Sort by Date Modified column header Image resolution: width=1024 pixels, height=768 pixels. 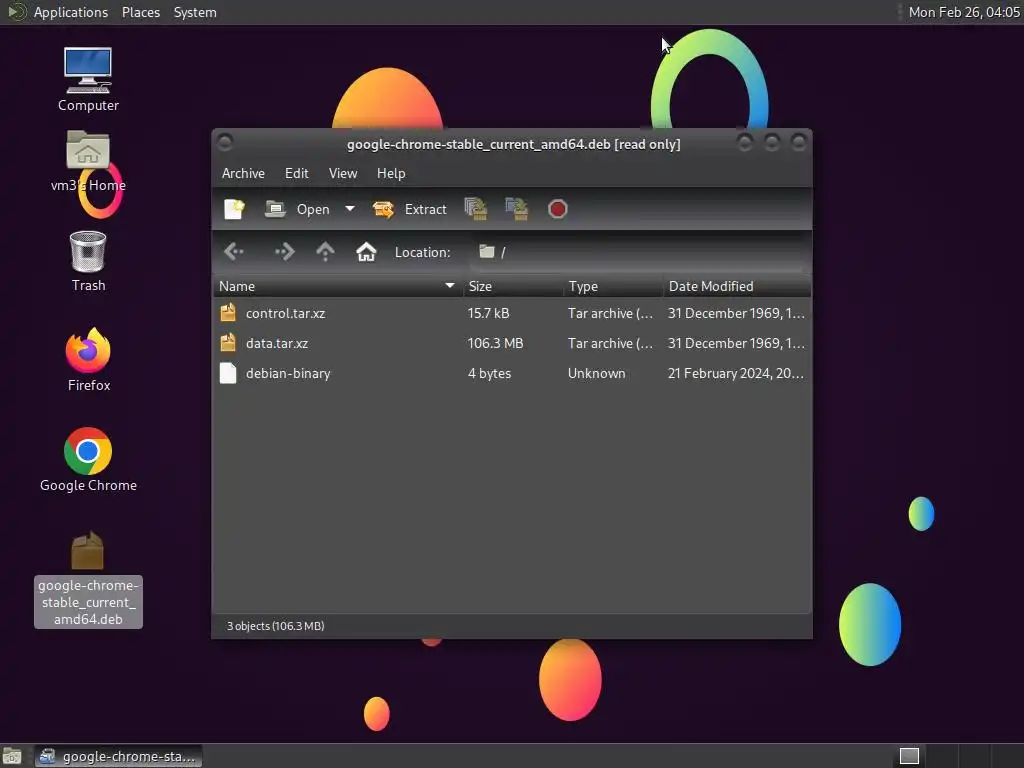737,286
